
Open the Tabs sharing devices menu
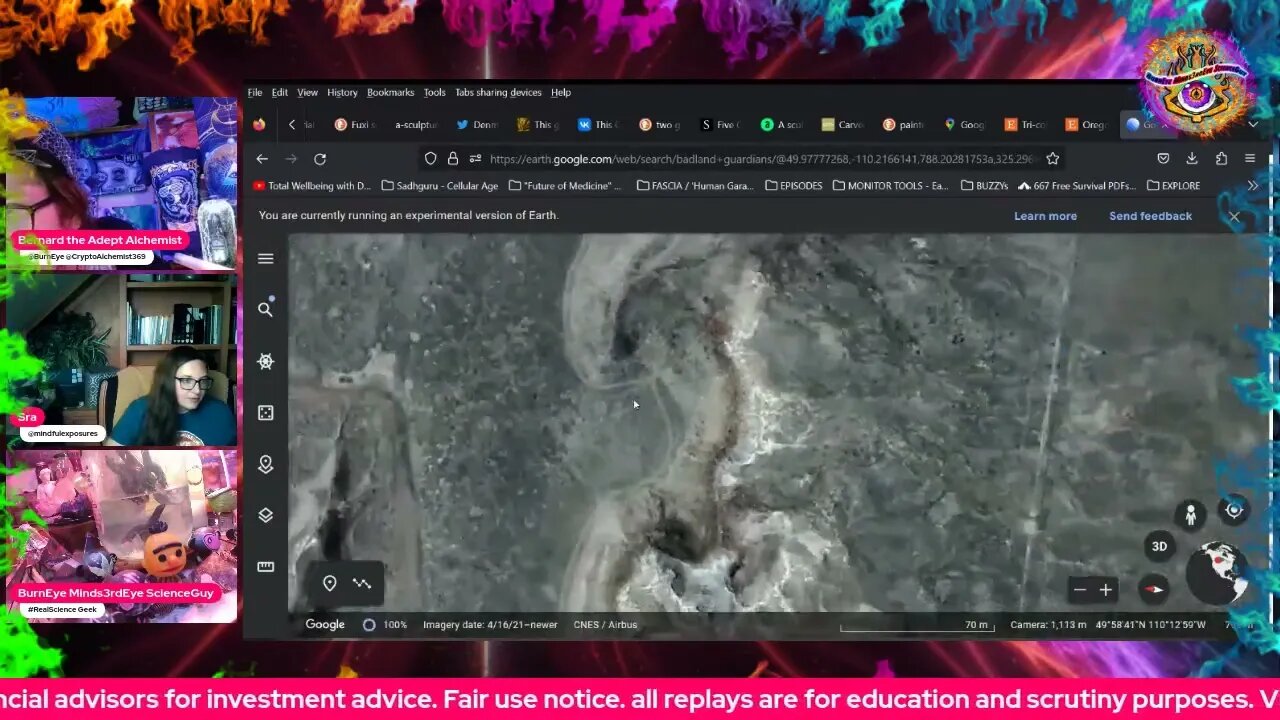pyautogui.click(x=498, y=93)
